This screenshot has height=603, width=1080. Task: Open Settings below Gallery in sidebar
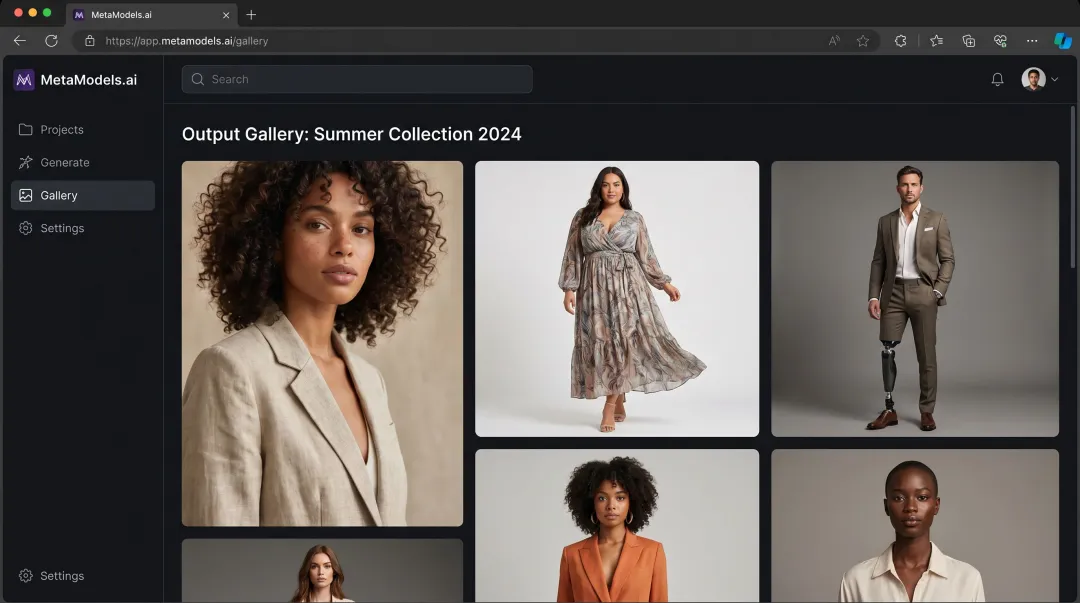tap(83, 228)
